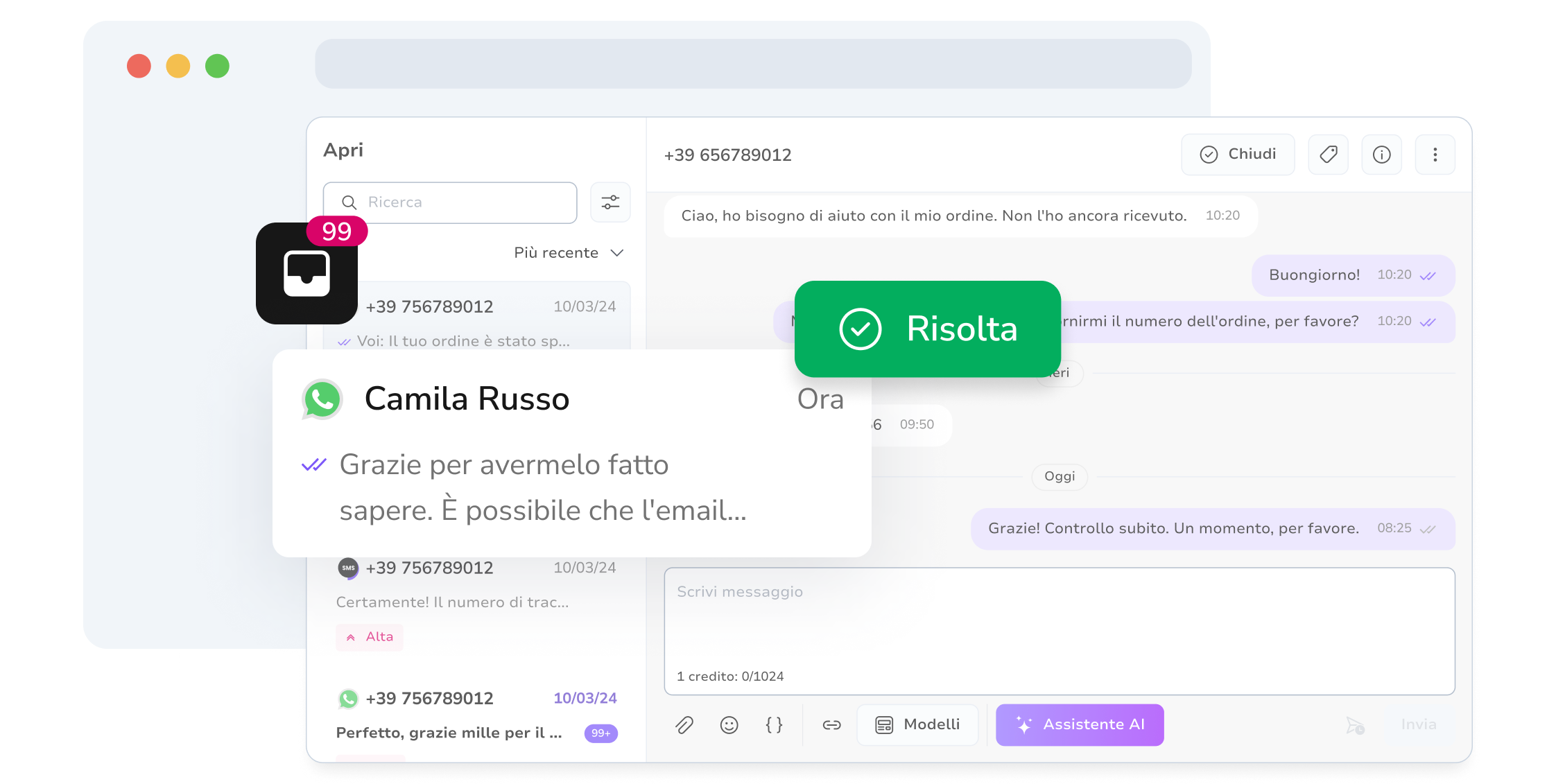Attach a file with the paperclip icon
Screen dimensions: 1556x784
point(684,725)
